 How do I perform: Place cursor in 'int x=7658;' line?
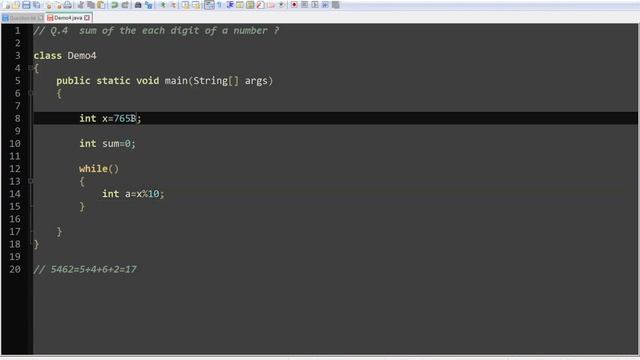point(110,118)
